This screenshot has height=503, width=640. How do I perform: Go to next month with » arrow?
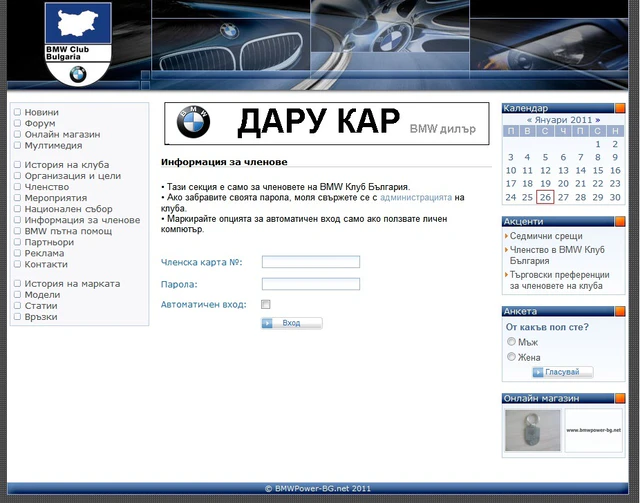point(598,120)
